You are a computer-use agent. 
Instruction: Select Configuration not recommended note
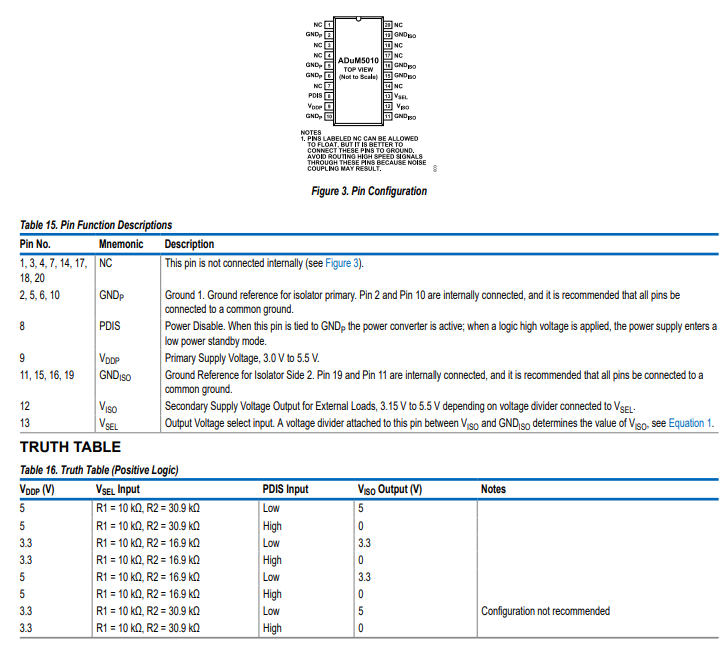pyautogui.click(x=546, y=611)
